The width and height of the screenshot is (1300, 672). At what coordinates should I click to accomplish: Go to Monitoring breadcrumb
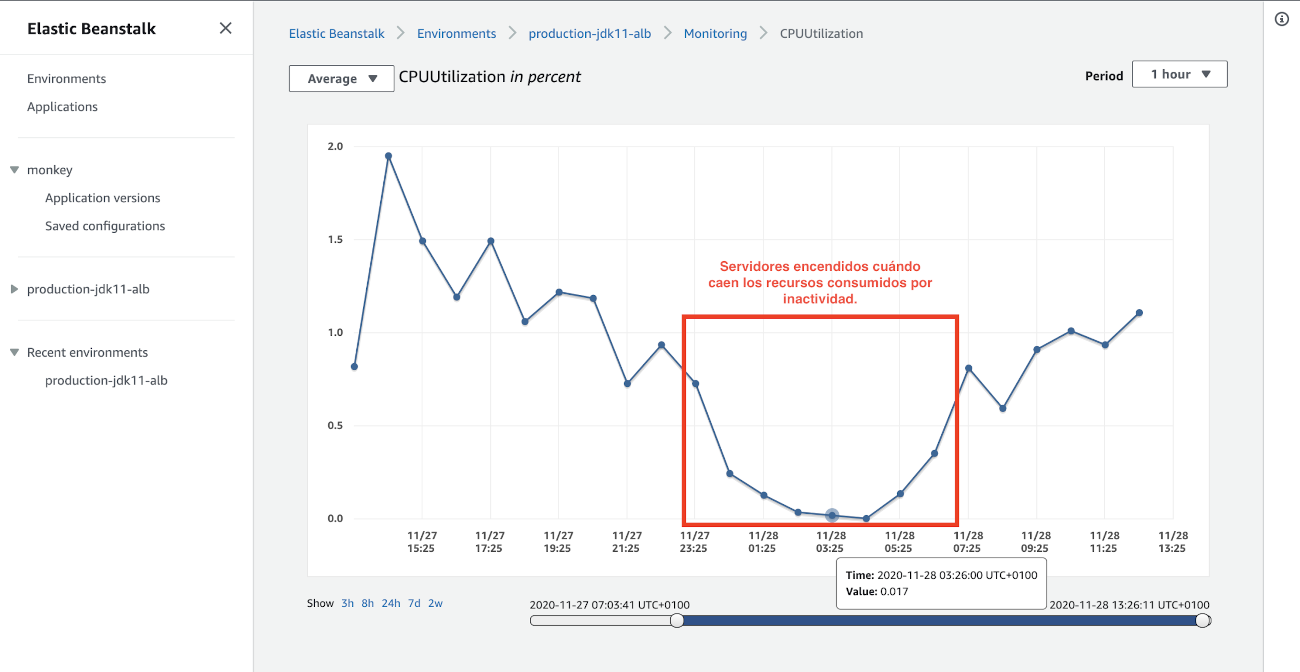click(715, 34)
